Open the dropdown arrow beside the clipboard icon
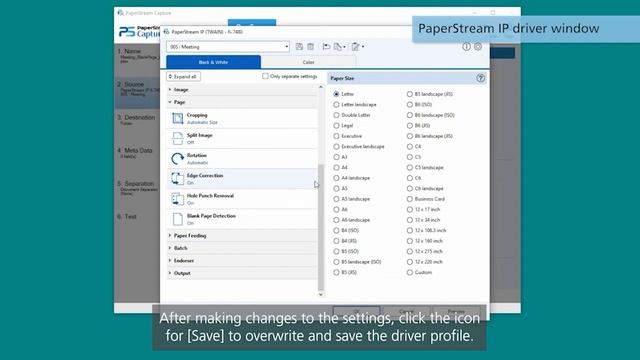 tap(363, 47)
